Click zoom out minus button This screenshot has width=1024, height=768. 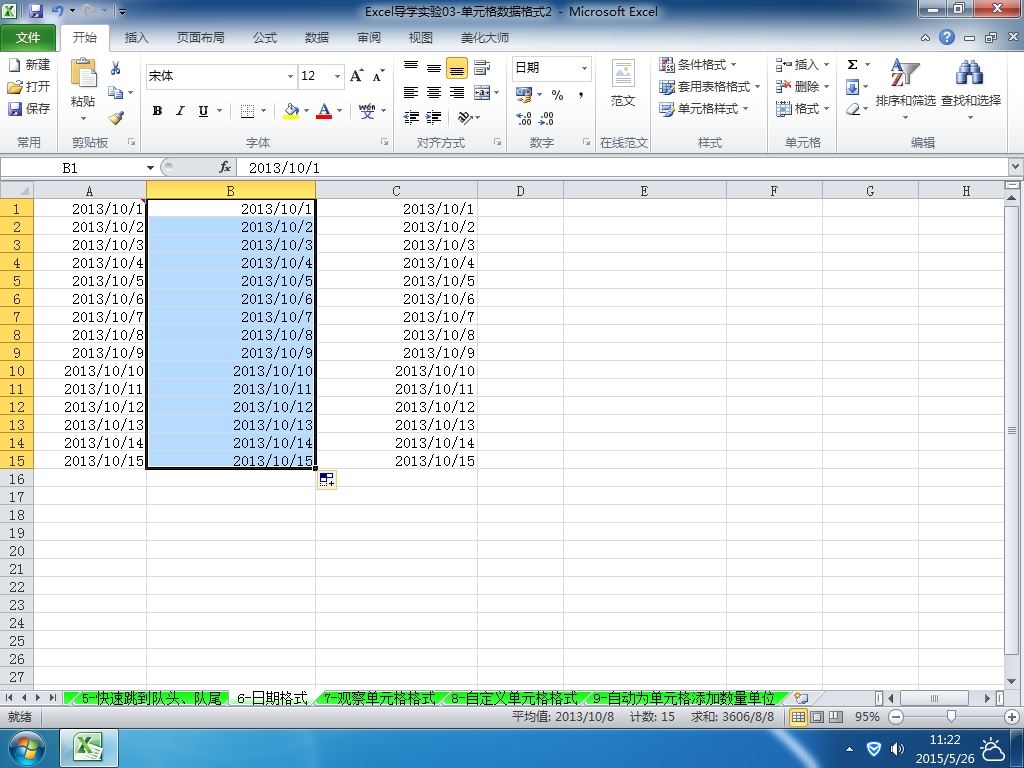tap(896, 716)
